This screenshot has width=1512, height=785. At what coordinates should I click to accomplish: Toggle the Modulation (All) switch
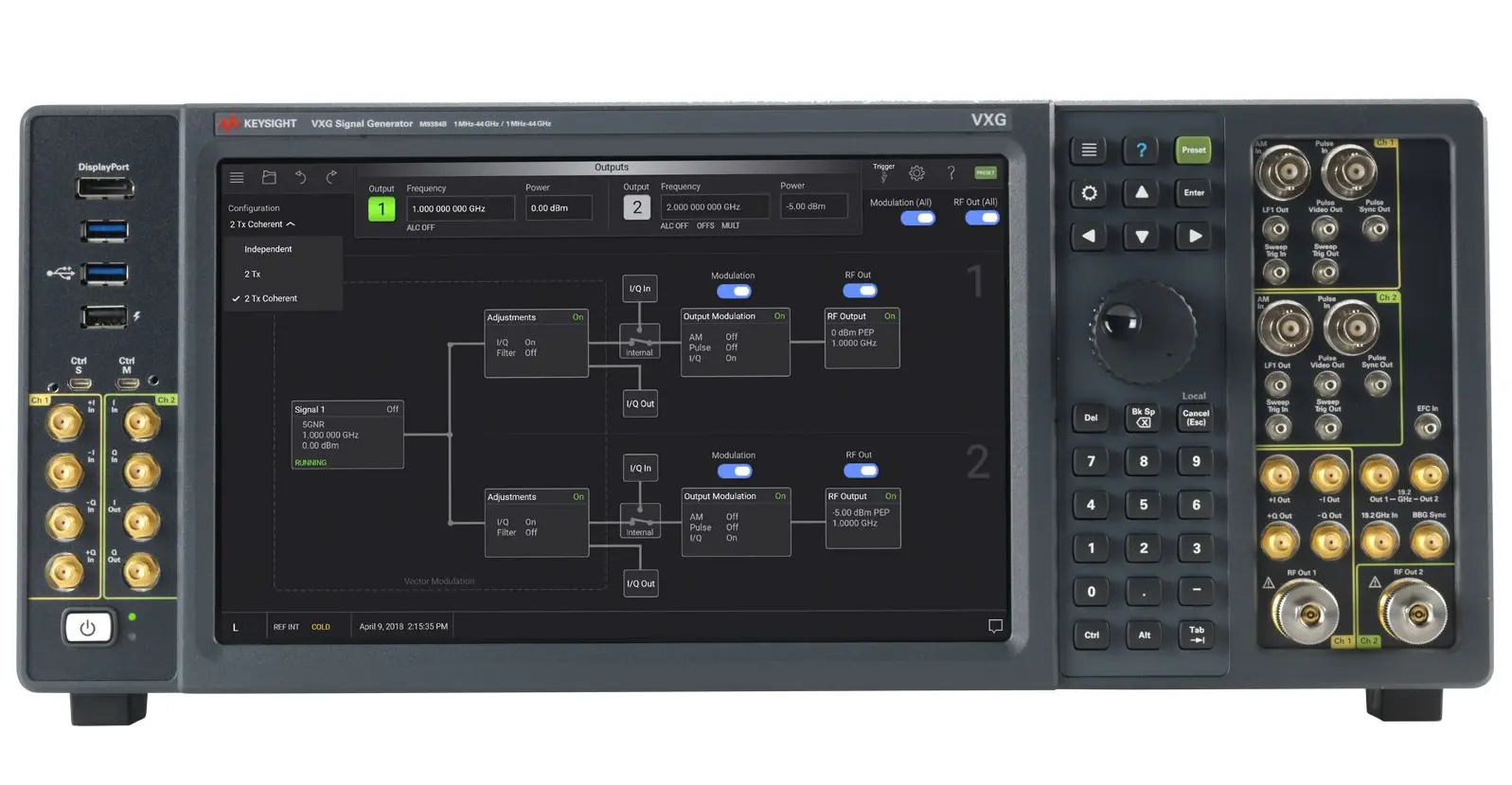pyautogui.click(x=917, y=218)
